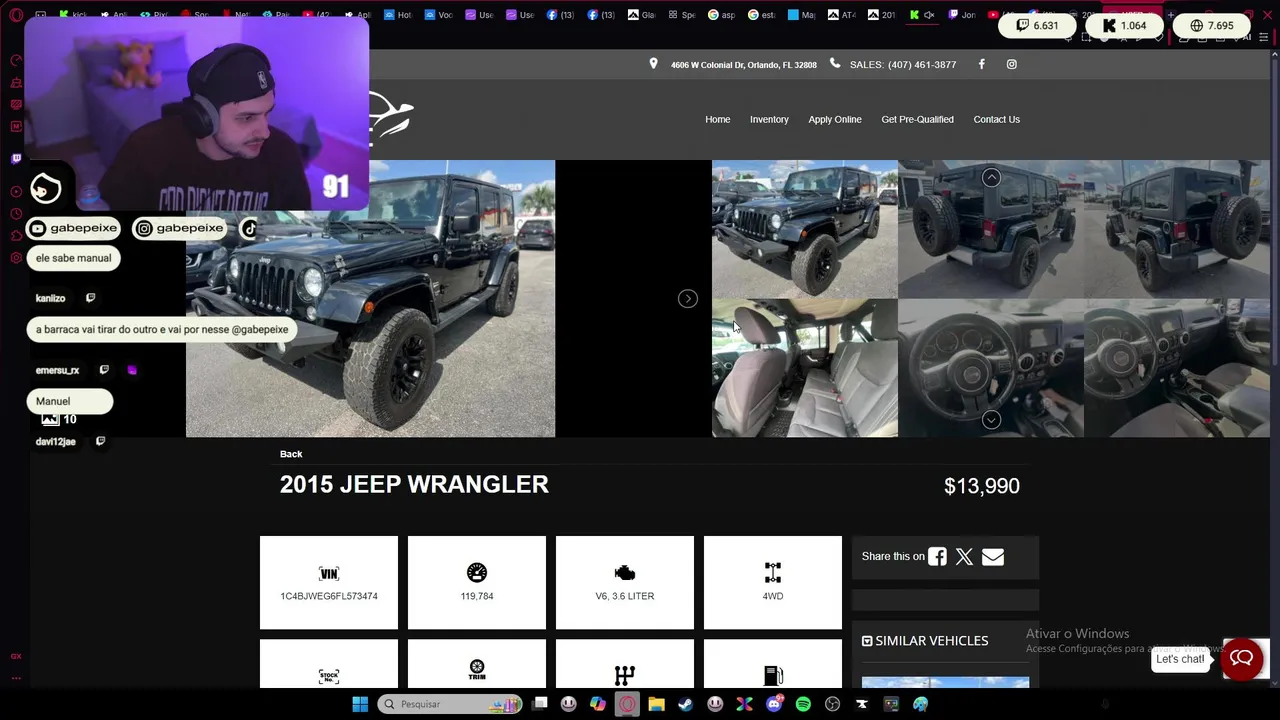This screenshot has width=1280, height=720.
Task: Select top-right side-view Jeep thumbnail
Action: coord(1177,229)
